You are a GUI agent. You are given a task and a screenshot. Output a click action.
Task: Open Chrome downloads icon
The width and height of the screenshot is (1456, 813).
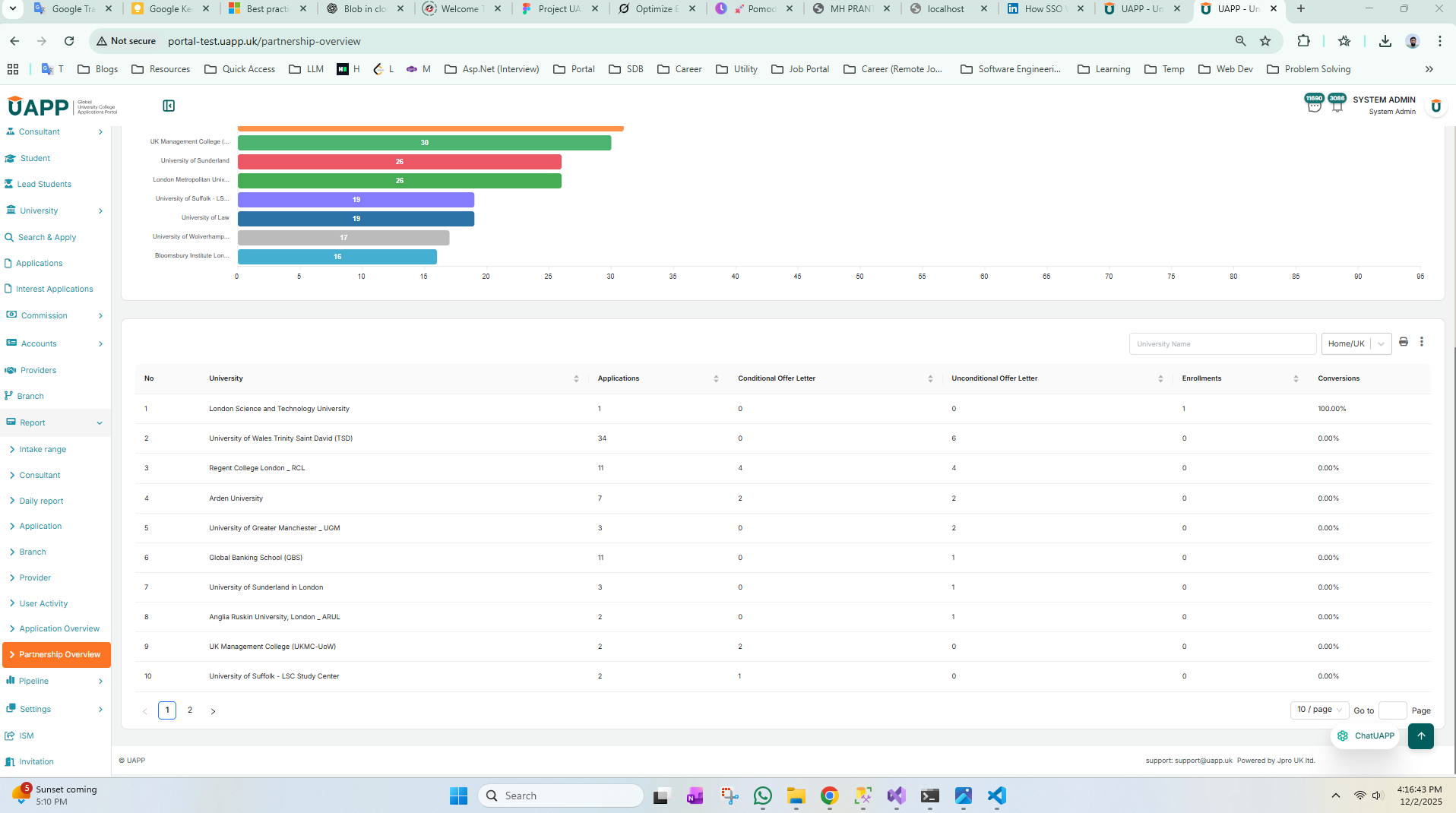click(x=1385, y=41)
